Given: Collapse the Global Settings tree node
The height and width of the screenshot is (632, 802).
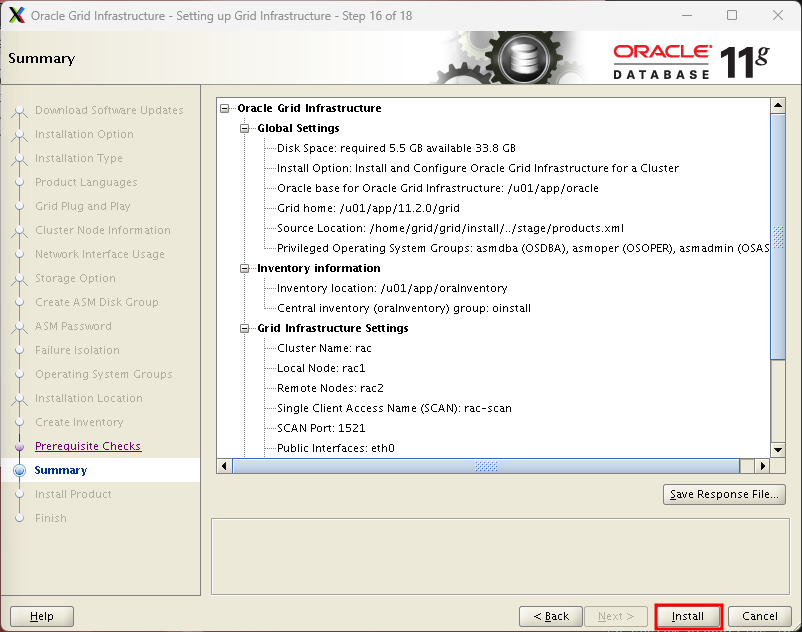Looking at the screenshot, I should (x=244, y=128).
